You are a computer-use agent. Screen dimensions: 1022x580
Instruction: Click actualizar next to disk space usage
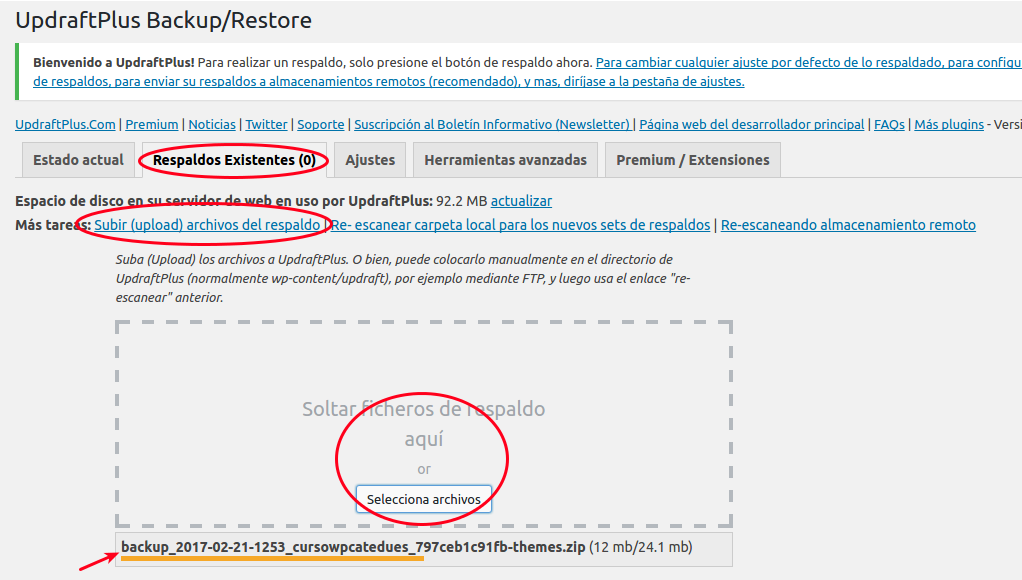coord(521,201)
